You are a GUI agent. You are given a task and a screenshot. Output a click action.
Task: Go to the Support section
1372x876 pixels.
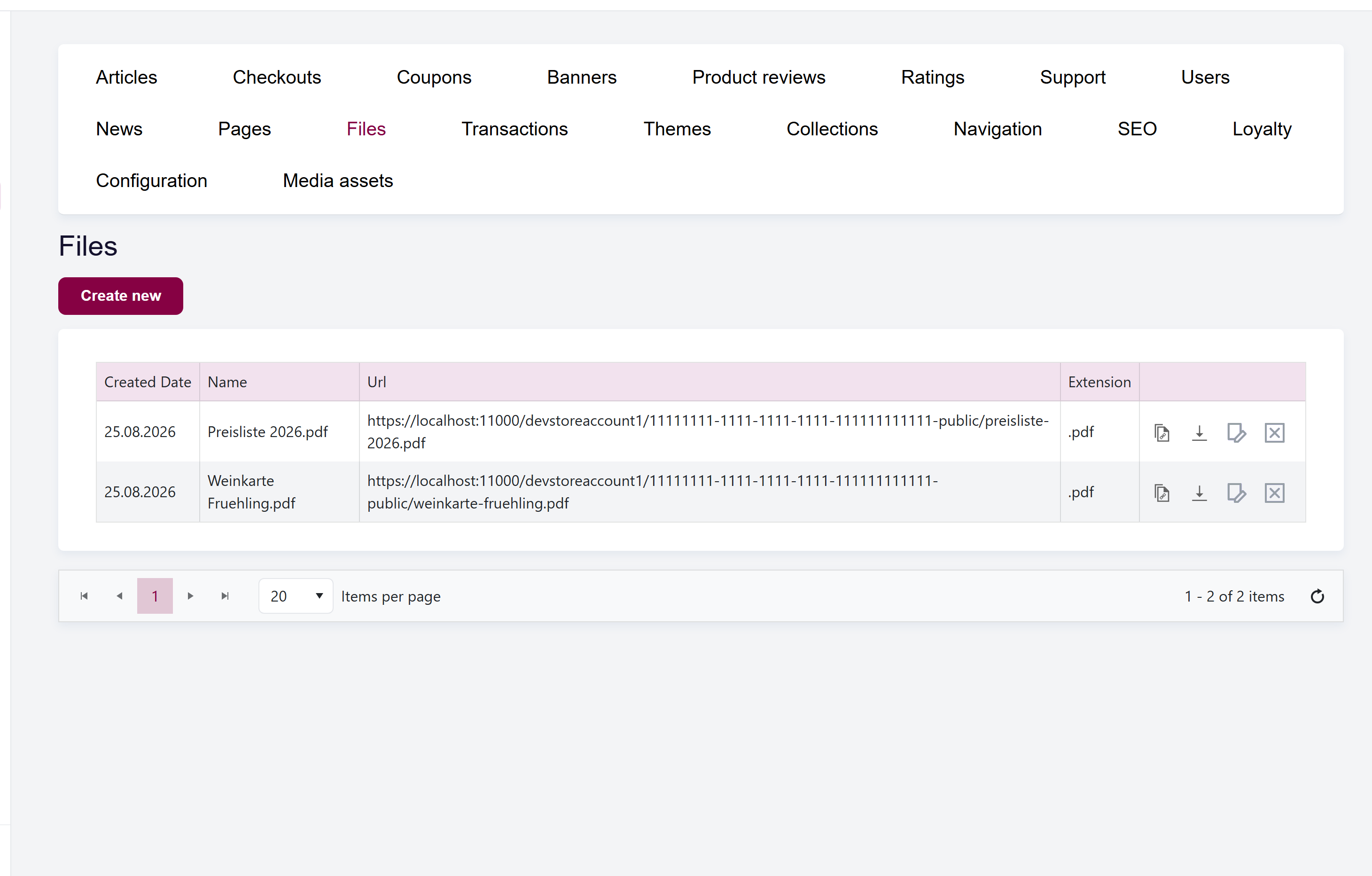tap(1073, 78)
